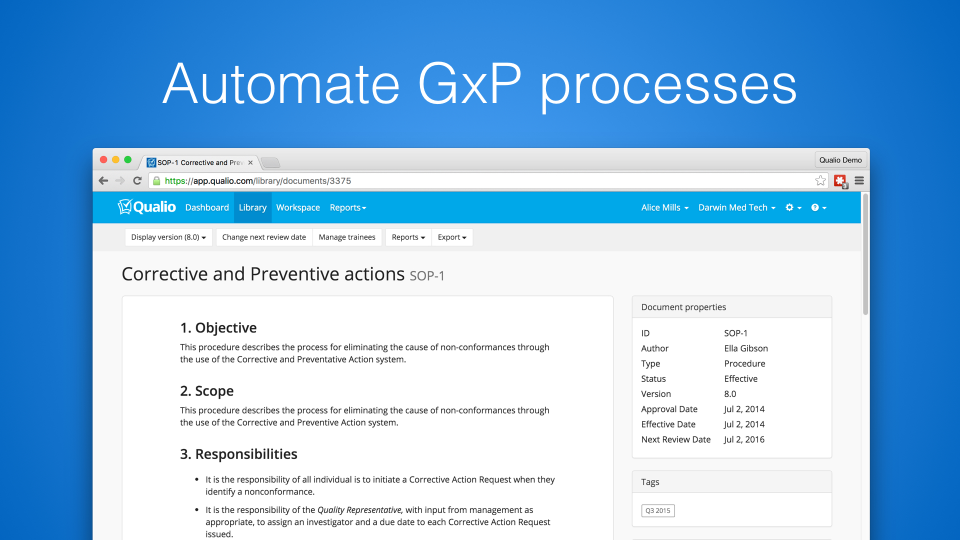The image size is (960, 540).
Task: Close window with red traffic light
Action: pyautogui.click(x=103, y=160)
